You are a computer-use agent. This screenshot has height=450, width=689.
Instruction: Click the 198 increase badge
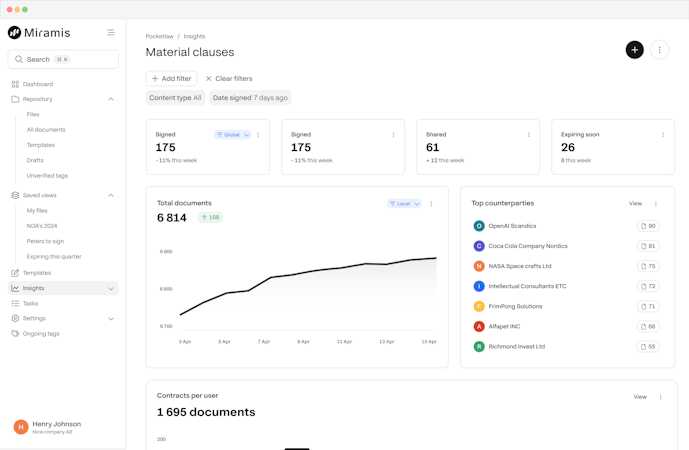pyautogui.click(x=210, y=218)
